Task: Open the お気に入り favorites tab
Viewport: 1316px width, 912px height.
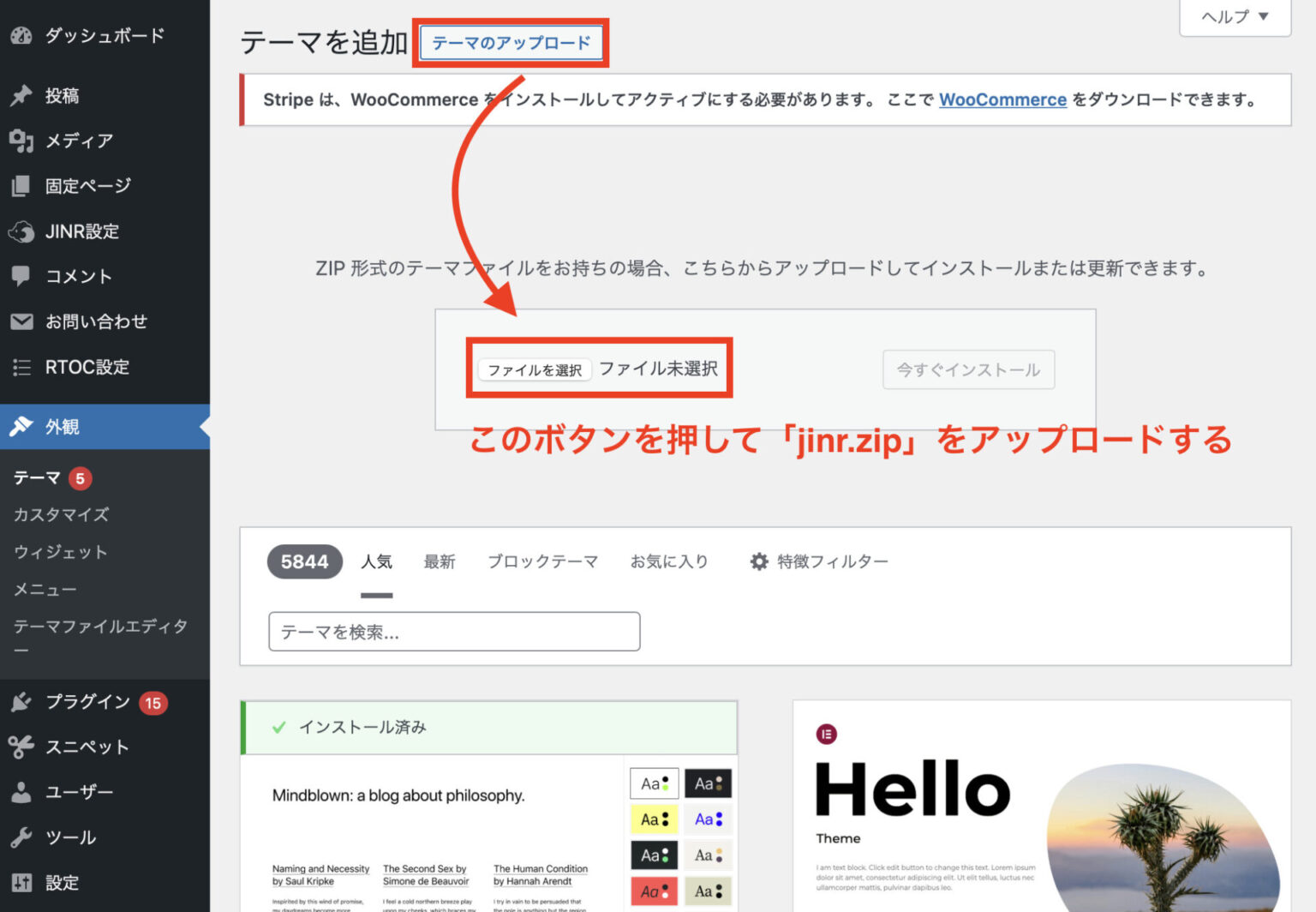Action: 669,561
